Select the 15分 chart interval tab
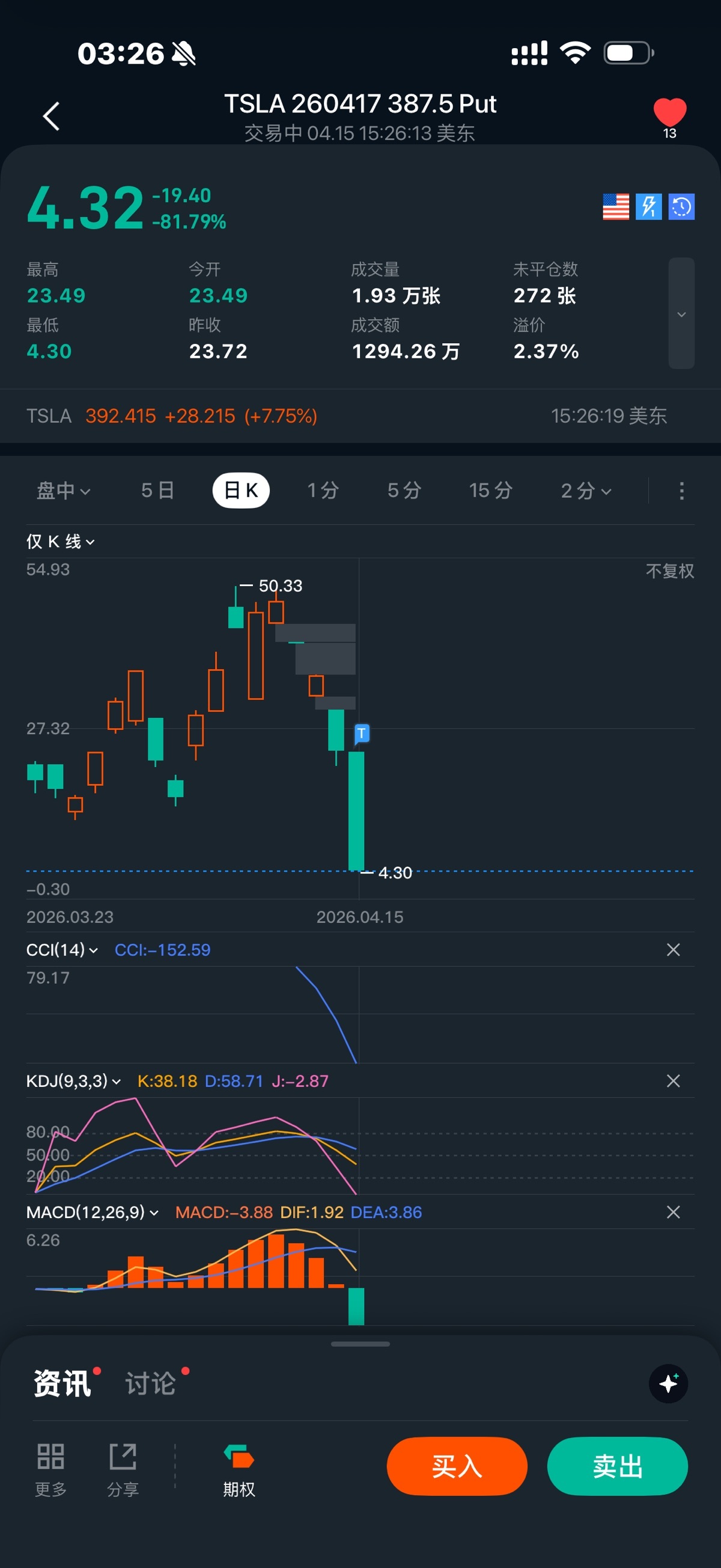Viewport: 721px width, 1568px height. coord(490,491)
